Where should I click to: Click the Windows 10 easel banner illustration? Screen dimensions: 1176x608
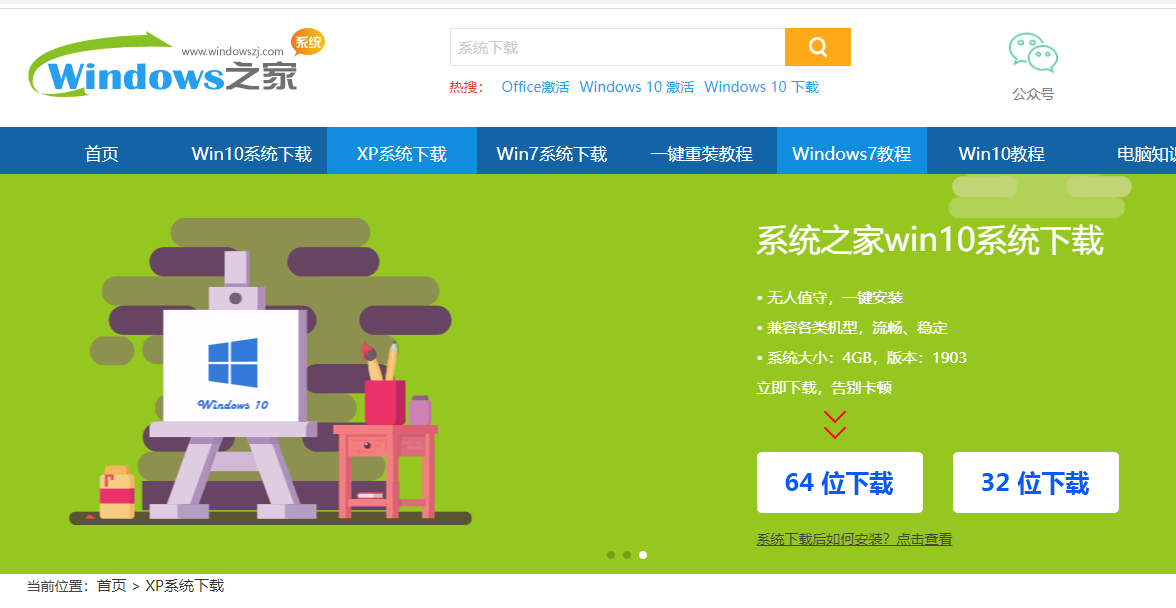[x=270, y=380]
